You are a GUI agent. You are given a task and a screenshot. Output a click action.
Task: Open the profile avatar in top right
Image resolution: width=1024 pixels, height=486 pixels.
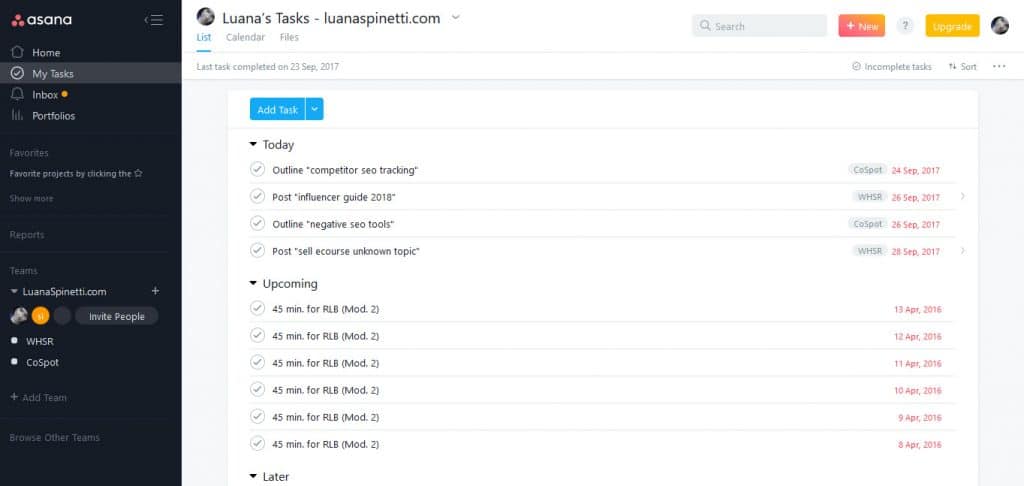pyautogui.click(x=999, y=26)
